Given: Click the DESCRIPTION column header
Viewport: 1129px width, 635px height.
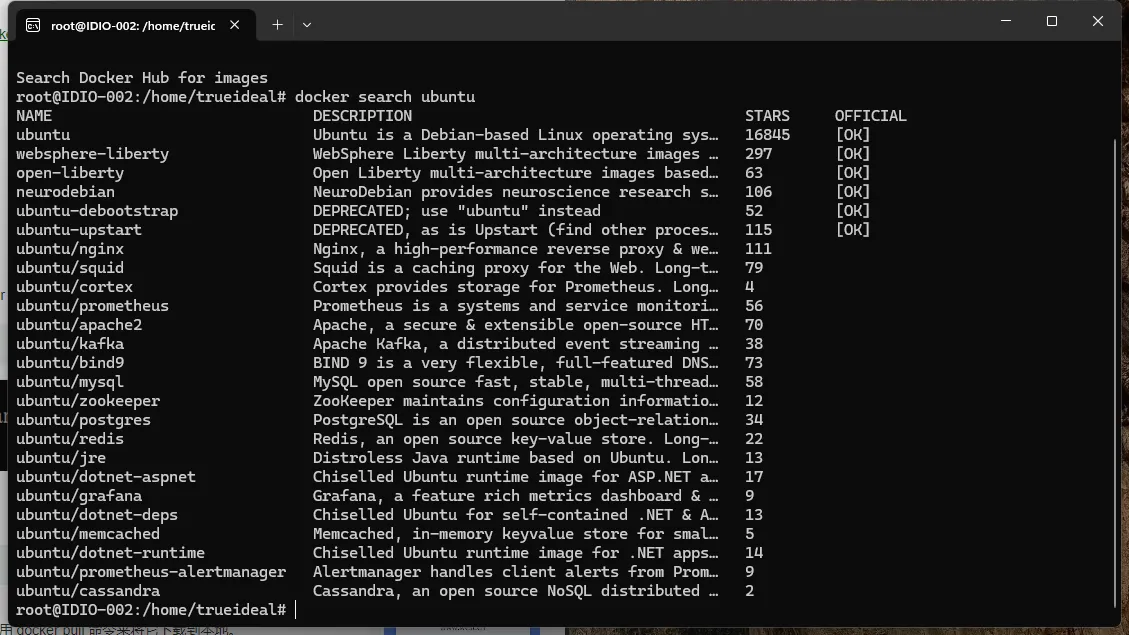Looking at the screenshot, I should (x=362, y=116).
